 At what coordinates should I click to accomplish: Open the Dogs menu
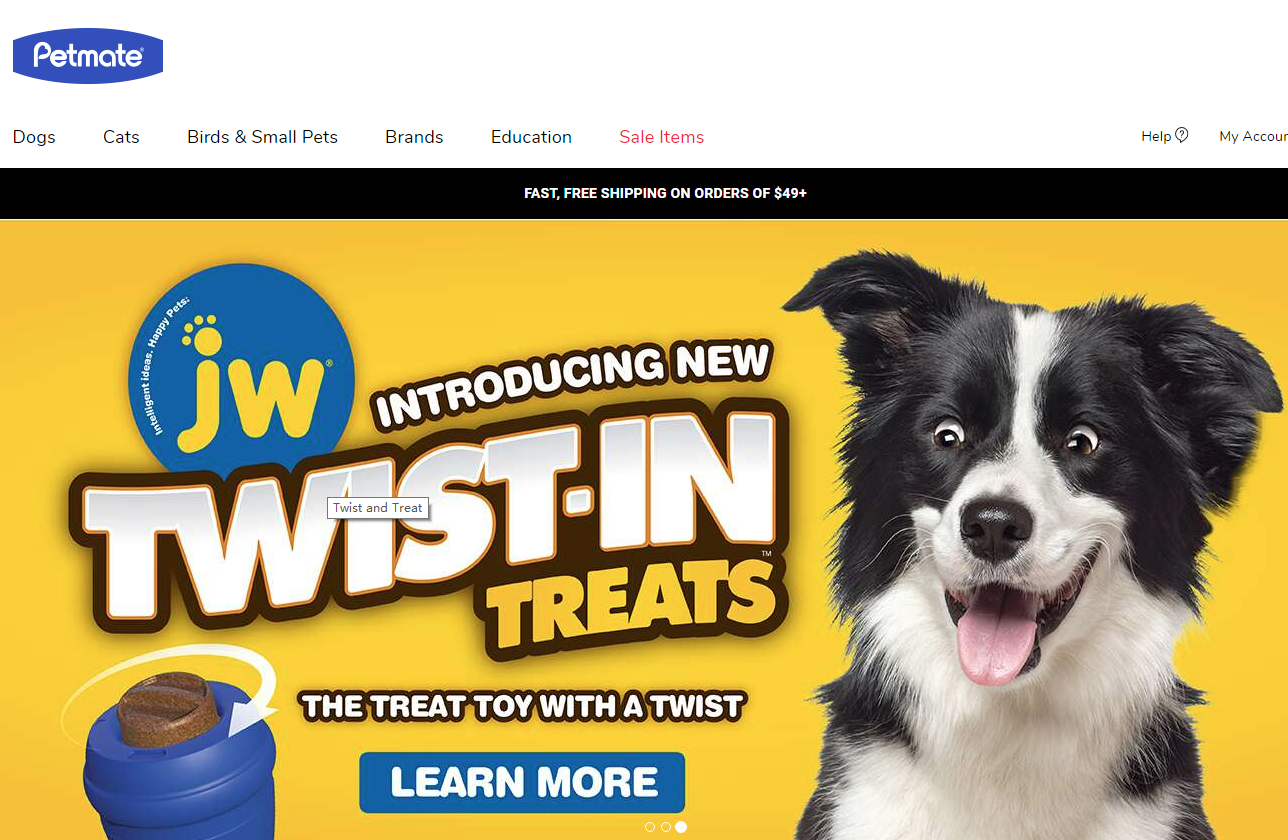(34, 137)
